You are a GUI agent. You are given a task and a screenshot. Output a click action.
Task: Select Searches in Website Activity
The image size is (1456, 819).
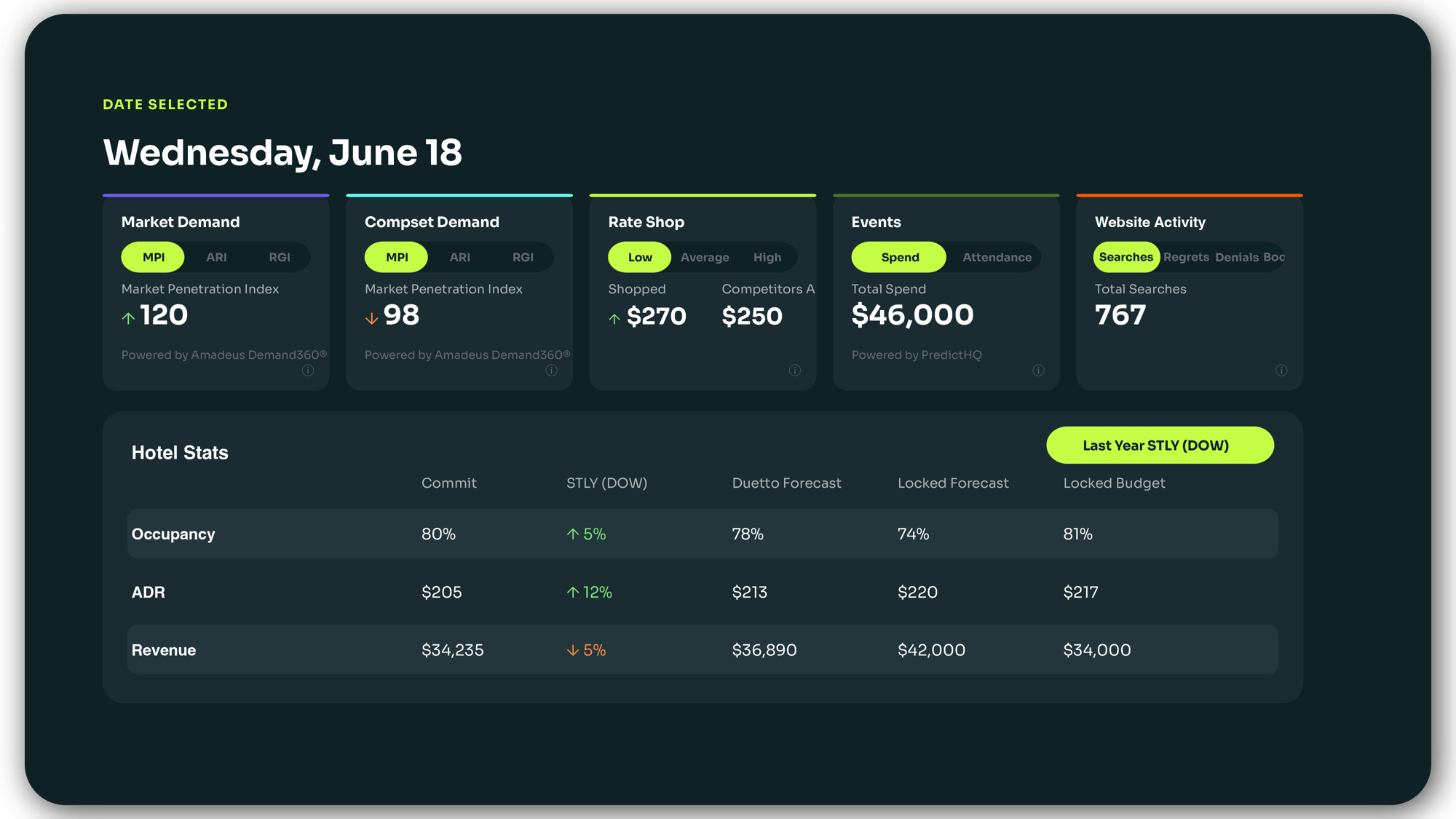1126,257
